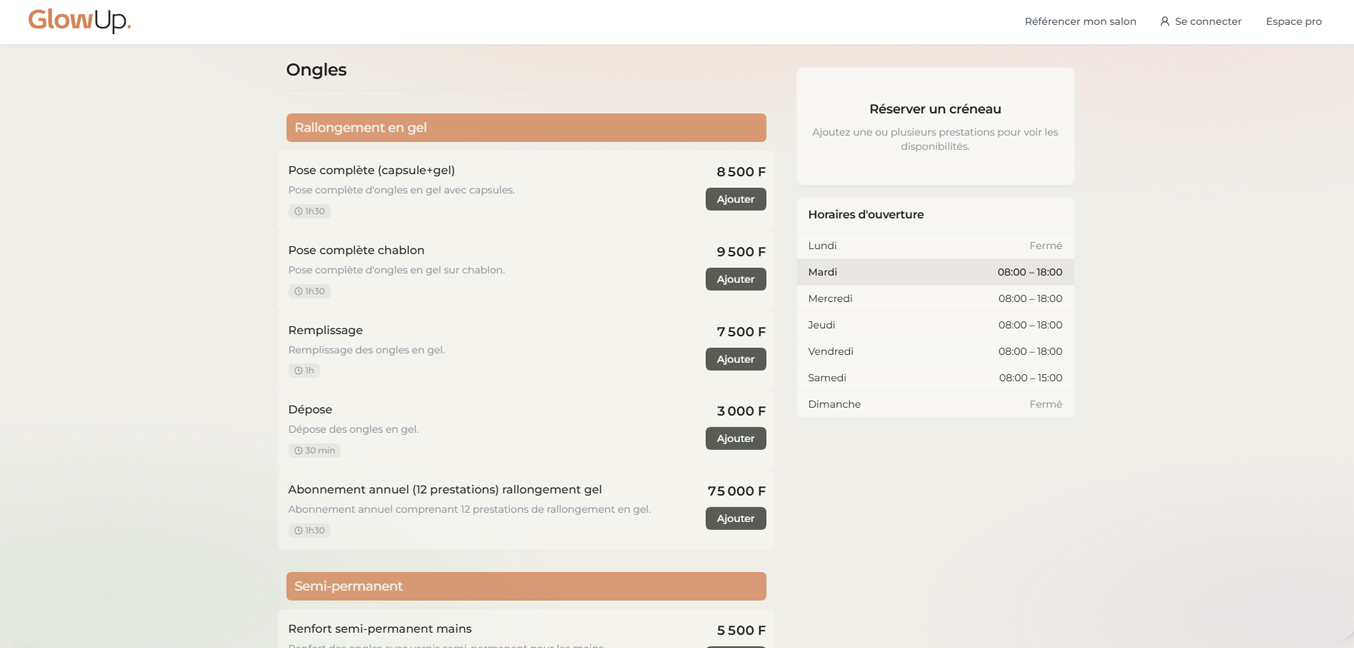The image size is (1354, 648).
Task: Click the Renfort semi-permanent mains title
Action: (380, 629)
